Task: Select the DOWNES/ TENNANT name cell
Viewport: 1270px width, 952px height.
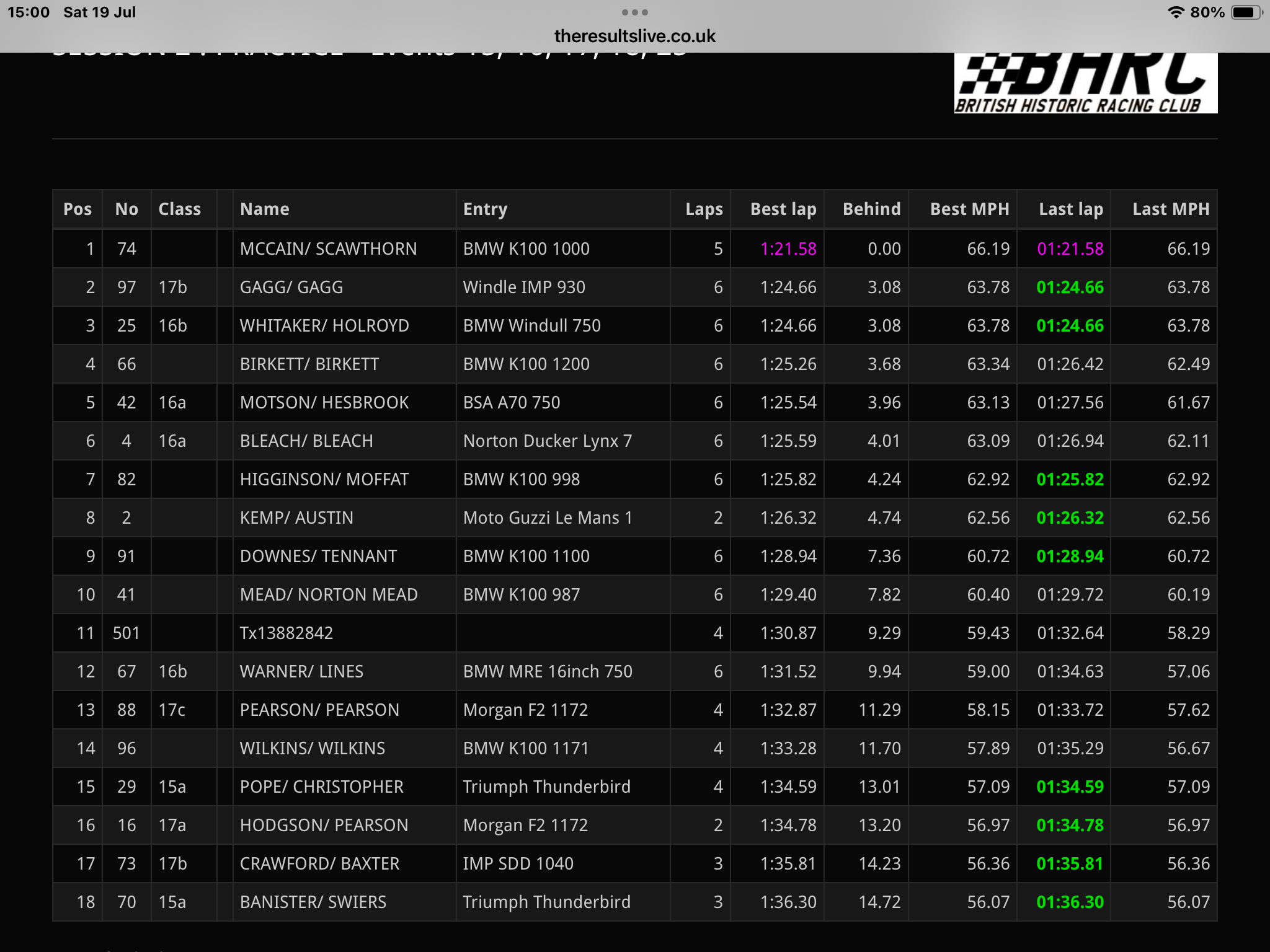Action: tap(344, 557)
